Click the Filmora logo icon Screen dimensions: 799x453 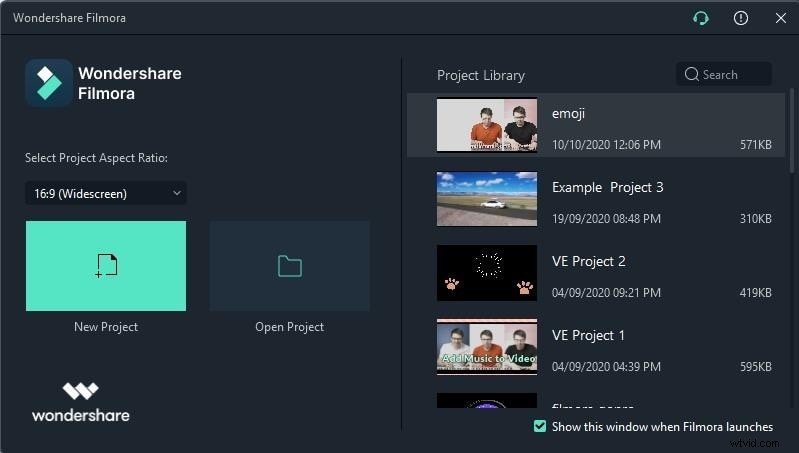[x=49, y=83]
